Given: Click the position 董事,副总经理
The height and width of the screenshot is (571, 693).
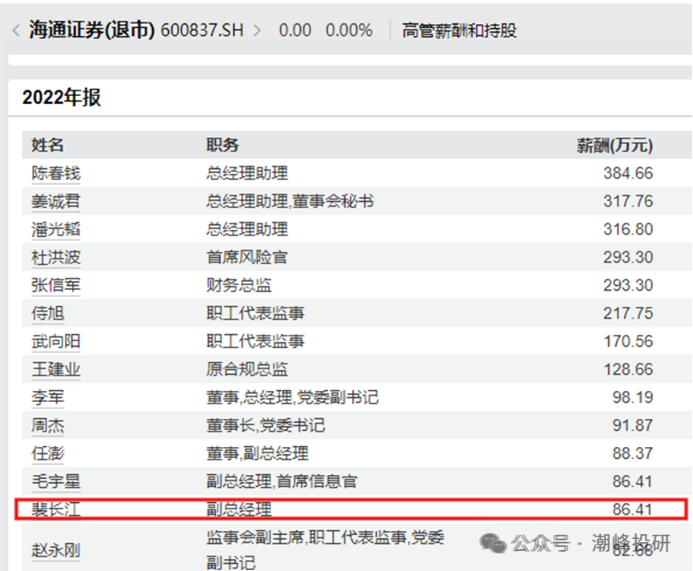Looking at the screenshot, I should coord(257,453).
